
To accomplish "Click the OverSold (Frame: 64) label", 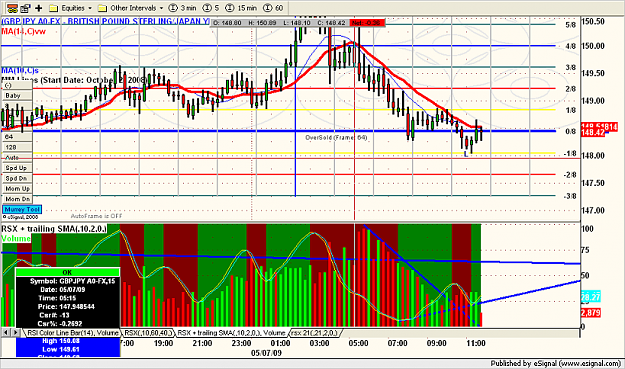I will [336, 137].
